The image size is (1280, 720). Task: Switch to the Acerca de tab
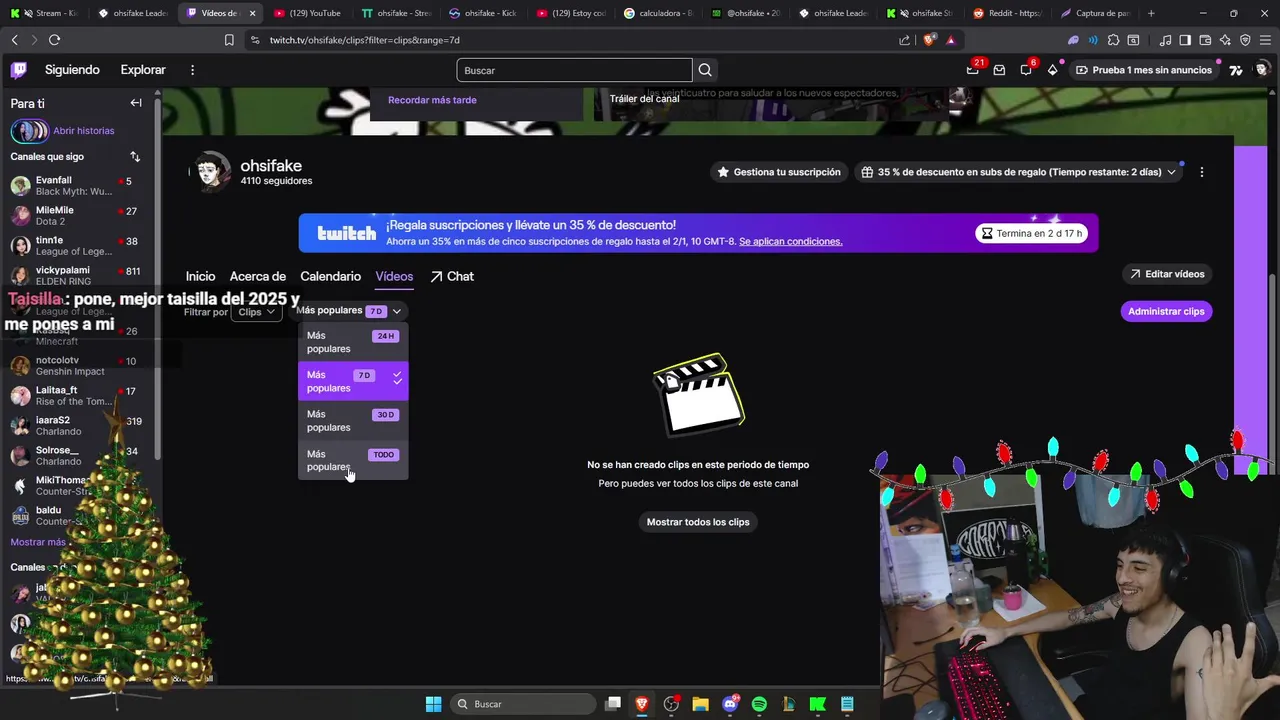pyautogui.click(x=258, y=276)
